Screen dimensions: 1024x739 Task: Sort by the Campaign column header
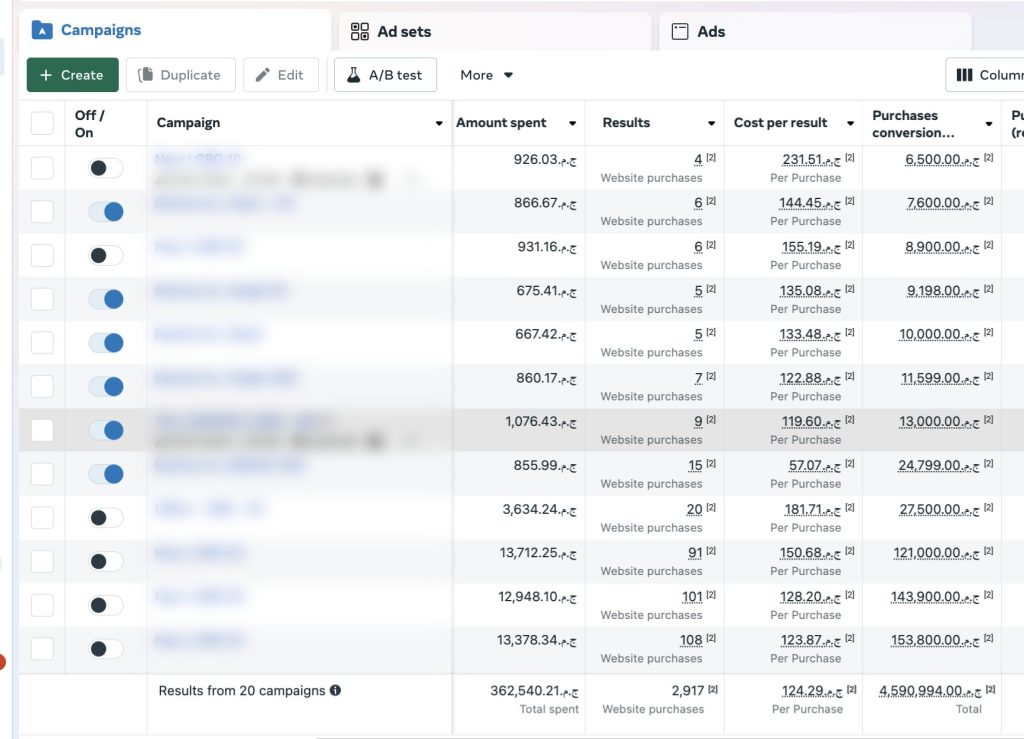click(188, 123)
